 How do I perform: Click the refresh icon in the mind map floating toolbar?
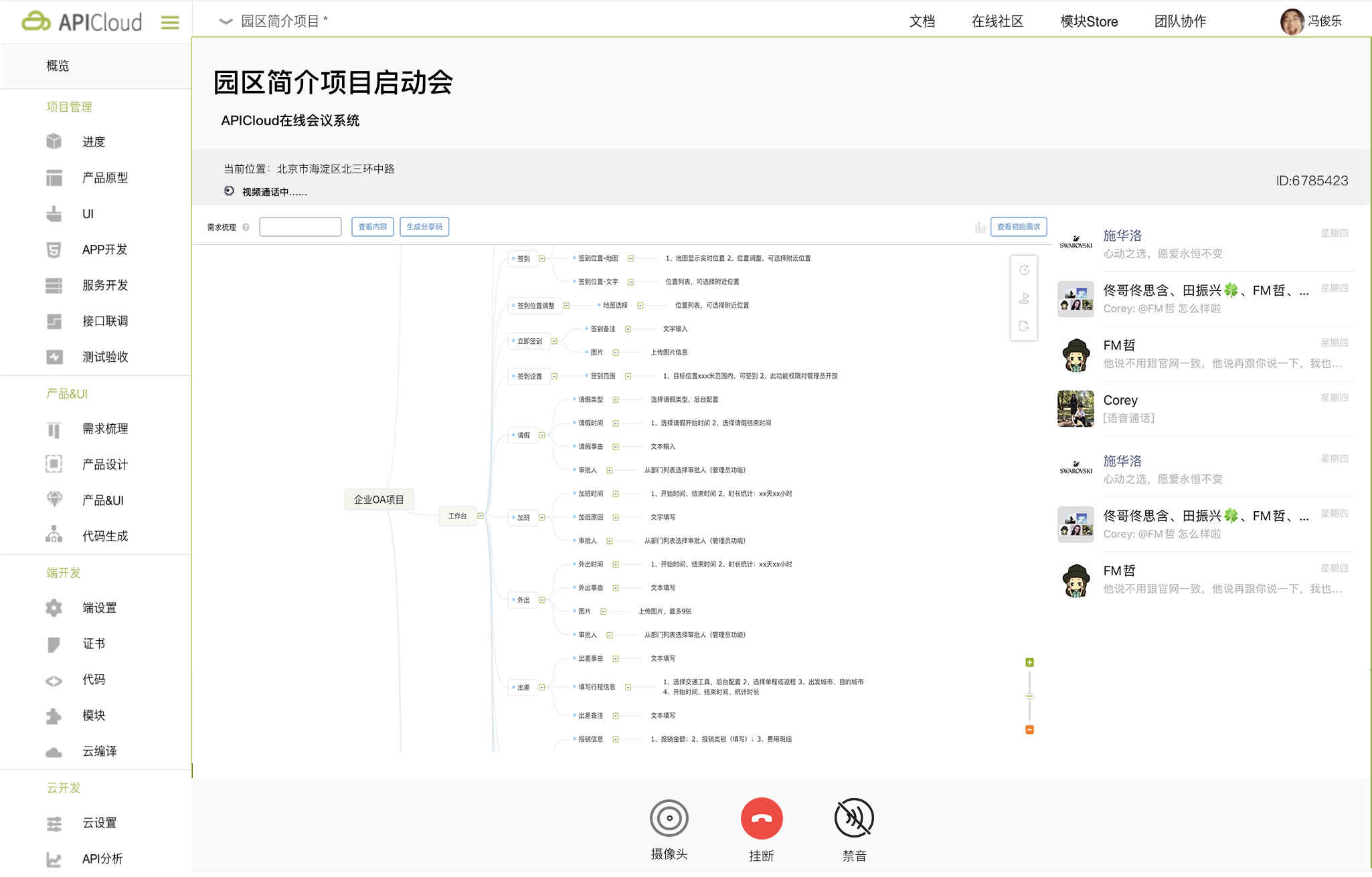[1024, 271]
